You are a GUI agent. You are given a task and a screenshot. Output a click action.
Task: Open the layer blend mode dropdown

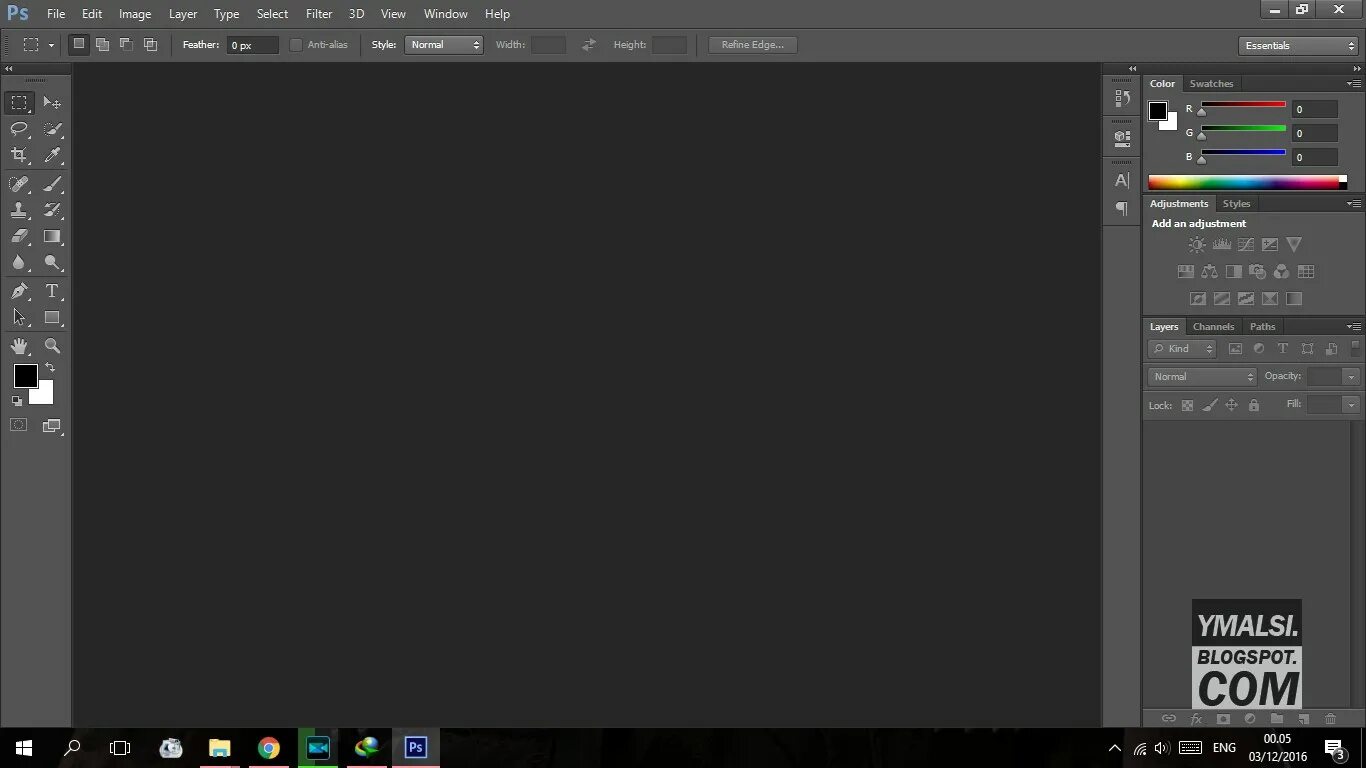pos(1203,377)
